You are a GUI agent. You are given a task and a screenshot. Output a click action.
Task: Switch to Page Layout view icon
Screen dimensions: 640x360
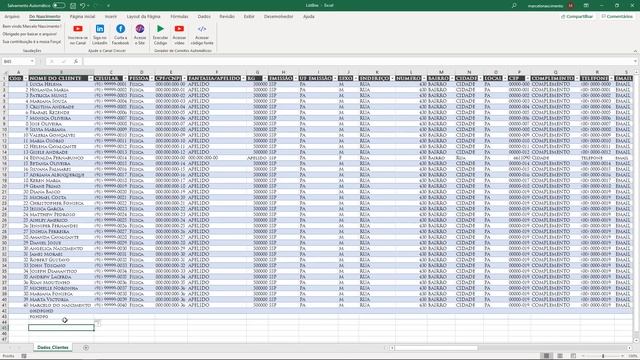tap(560, 356)
